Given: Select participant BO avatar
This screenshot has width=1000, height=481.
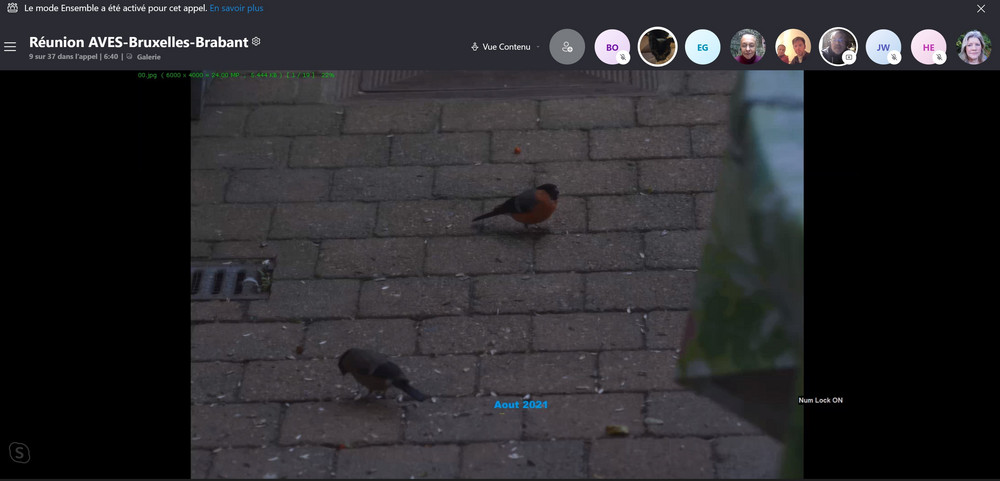Looking at the screenshot, I should point(612,47).
